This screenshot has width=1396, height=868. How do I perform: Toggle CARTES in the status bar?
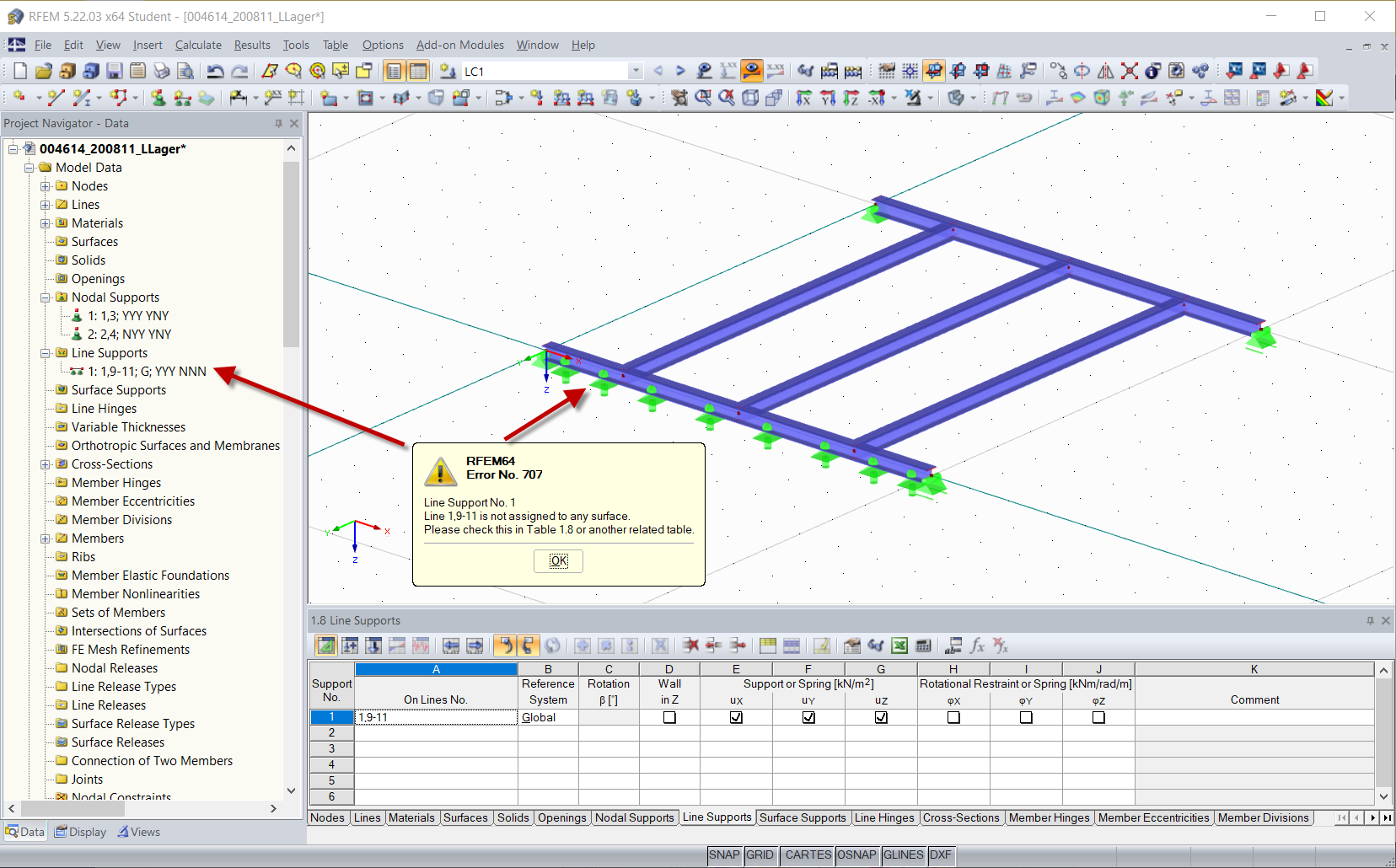click(808, 855)
